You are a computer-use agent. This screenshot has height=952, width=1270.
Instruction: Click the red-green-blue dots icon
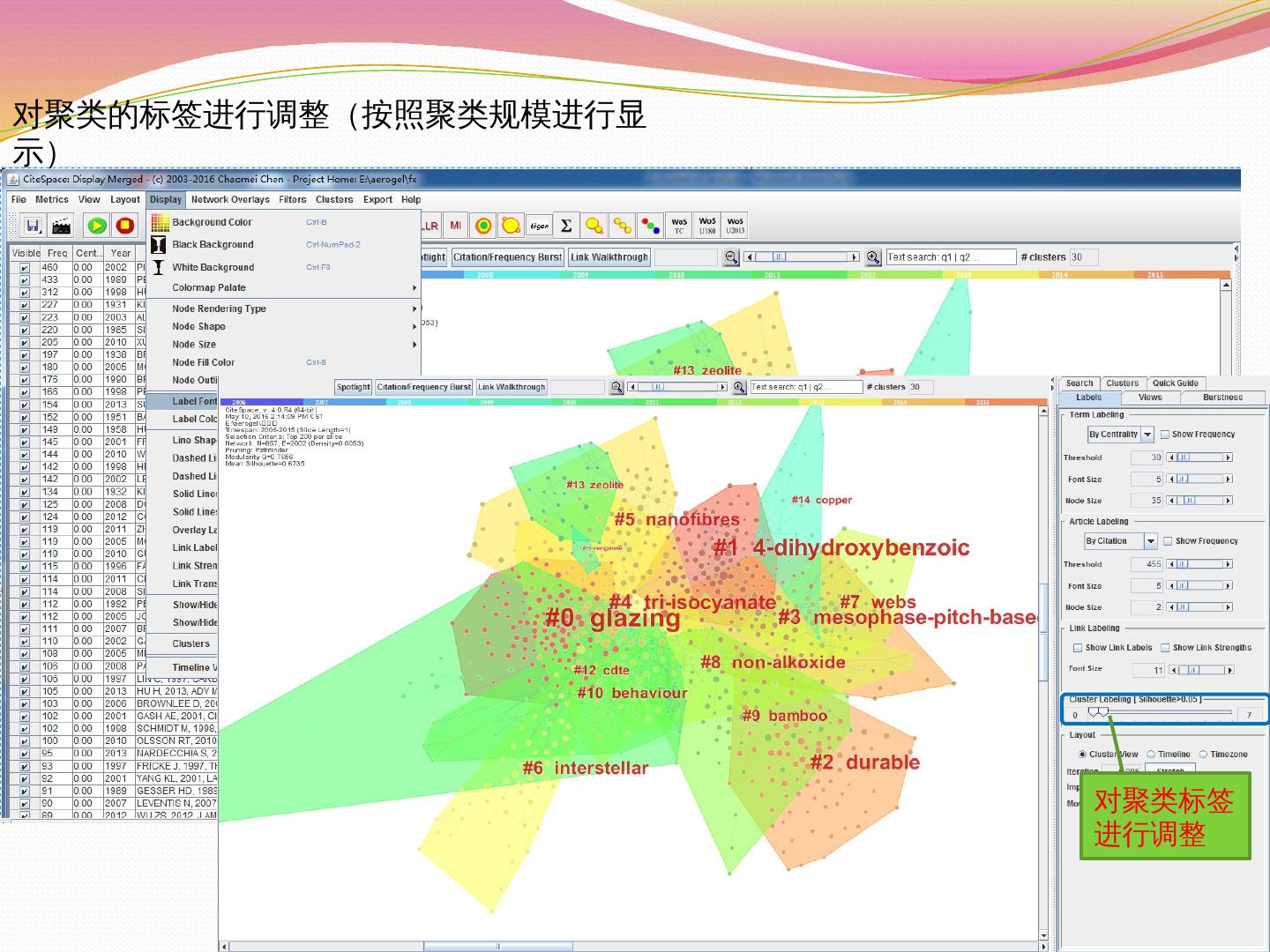coord(651,226)
